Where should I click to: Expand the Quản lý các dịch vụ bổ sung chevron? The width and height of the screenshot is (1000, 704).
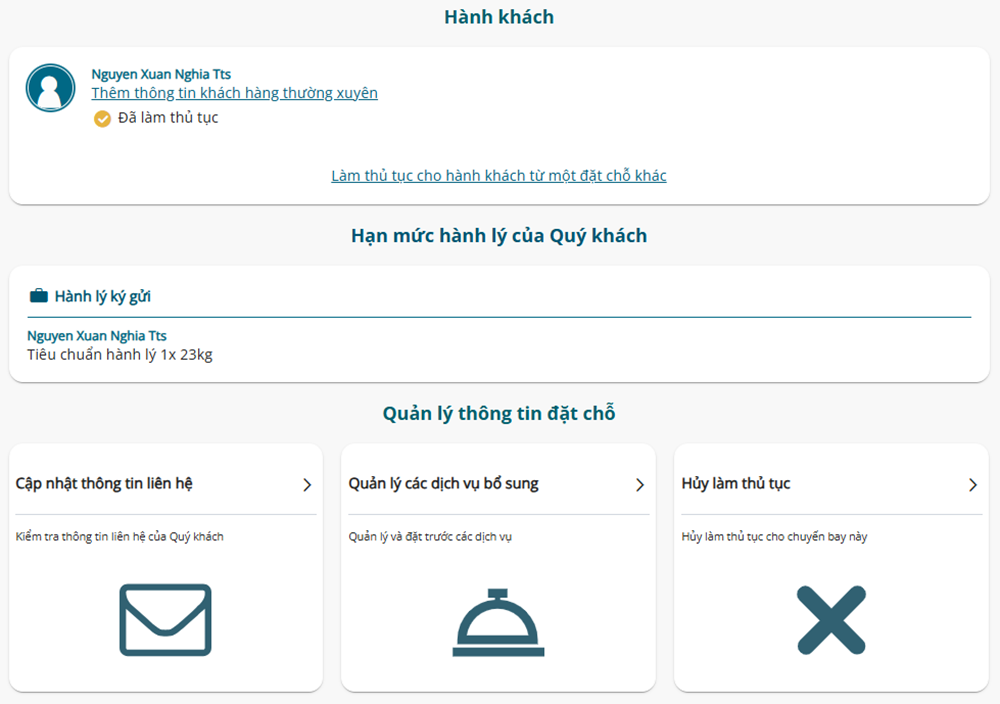(640, 484)
